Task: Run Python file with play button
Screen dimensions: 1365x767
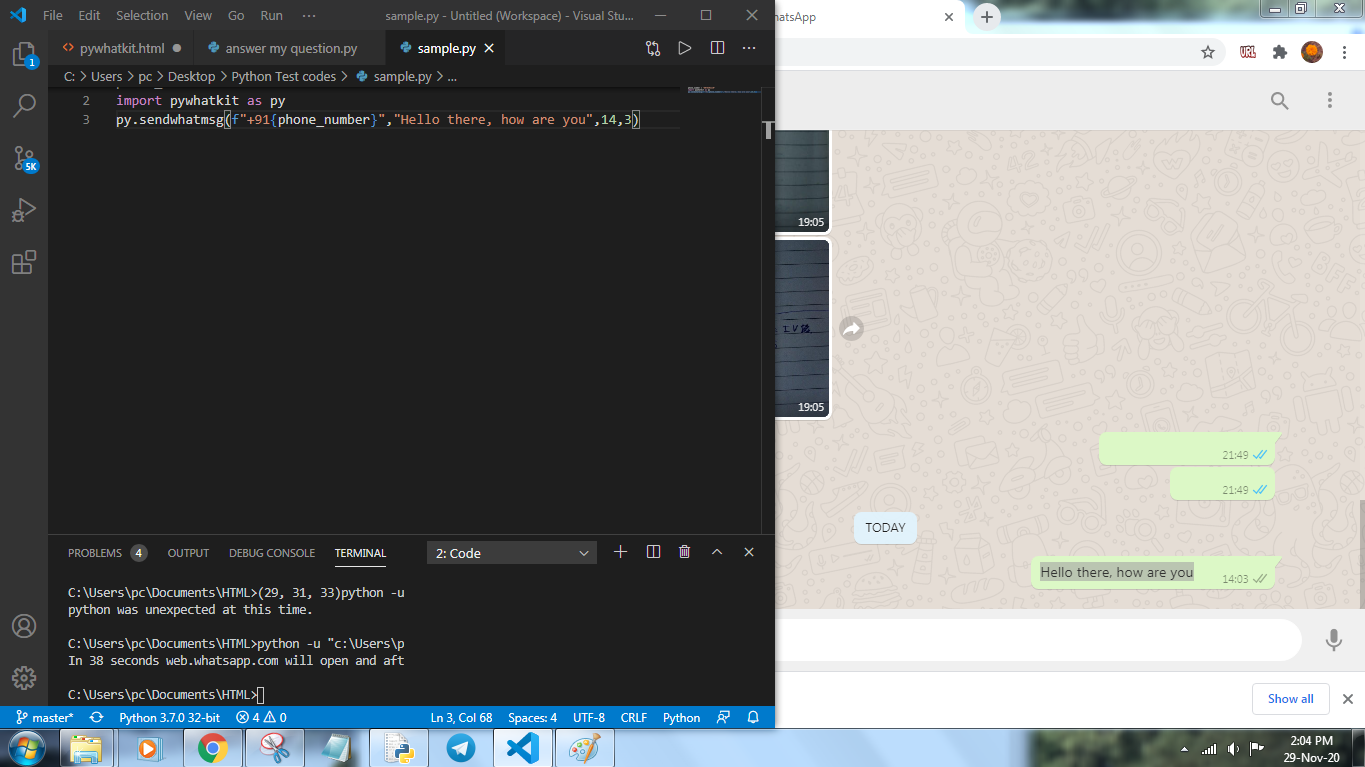Action: [x=685, y=48]
